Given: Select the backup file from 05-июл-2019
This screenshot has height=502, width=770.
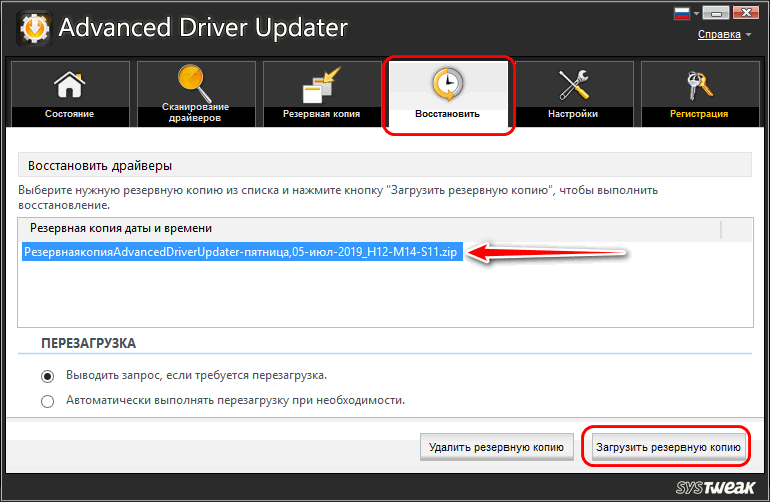Looking at the screenshot, I should [242, 252].
